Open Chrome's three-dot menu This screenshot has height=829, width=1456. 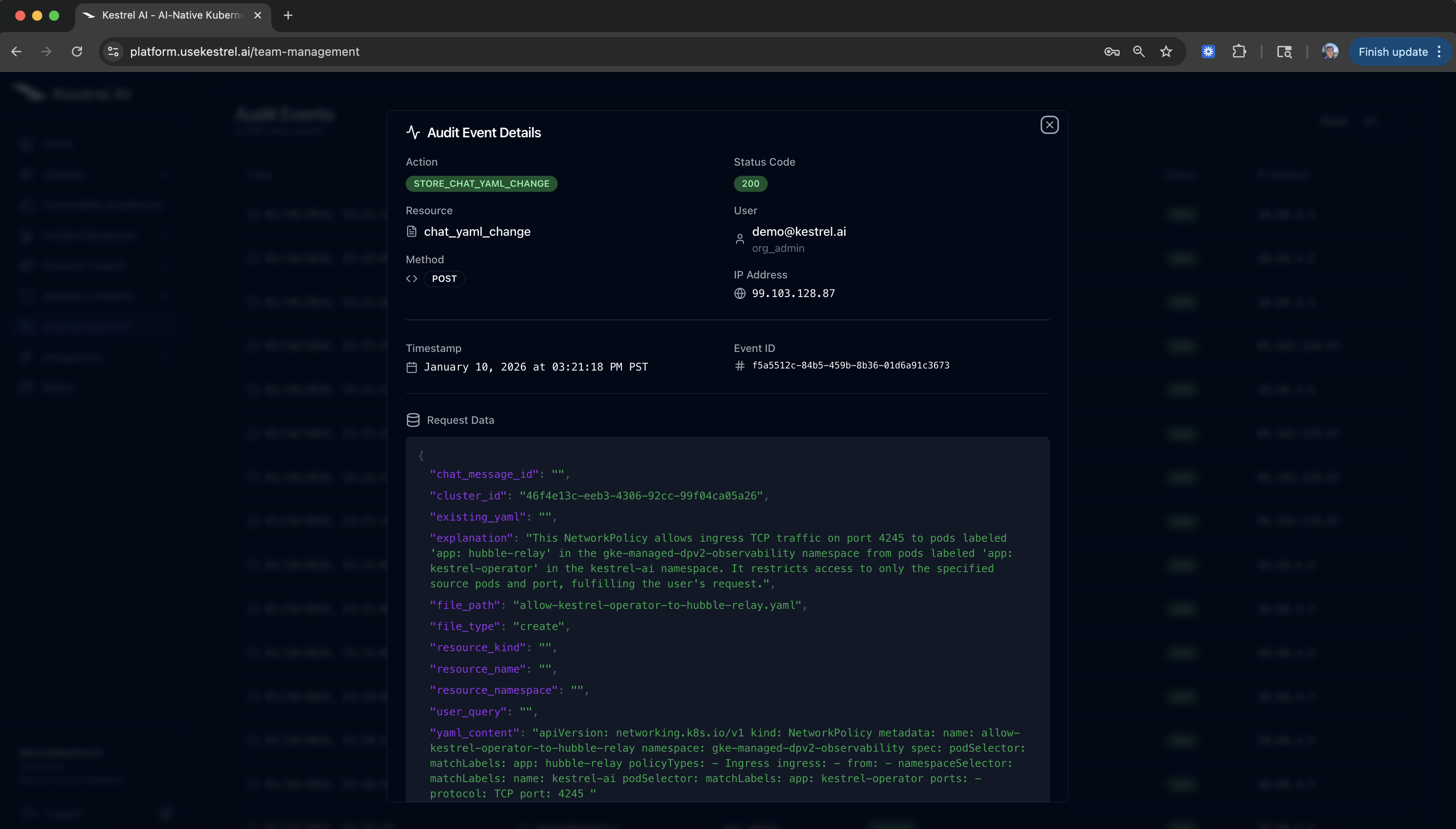(x=1440, y=51)
